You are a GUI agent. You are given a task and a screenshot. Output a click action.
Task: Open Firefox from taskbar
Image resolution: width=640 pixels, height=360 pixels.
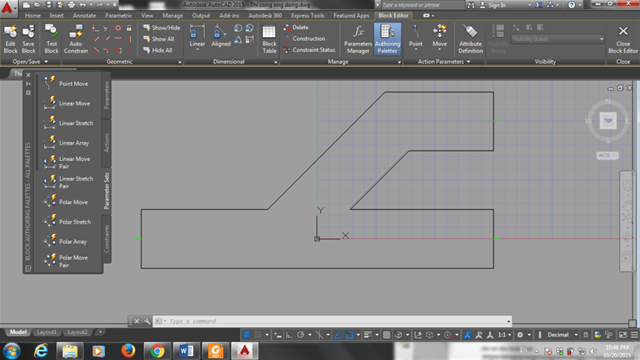tap(128, 351)
